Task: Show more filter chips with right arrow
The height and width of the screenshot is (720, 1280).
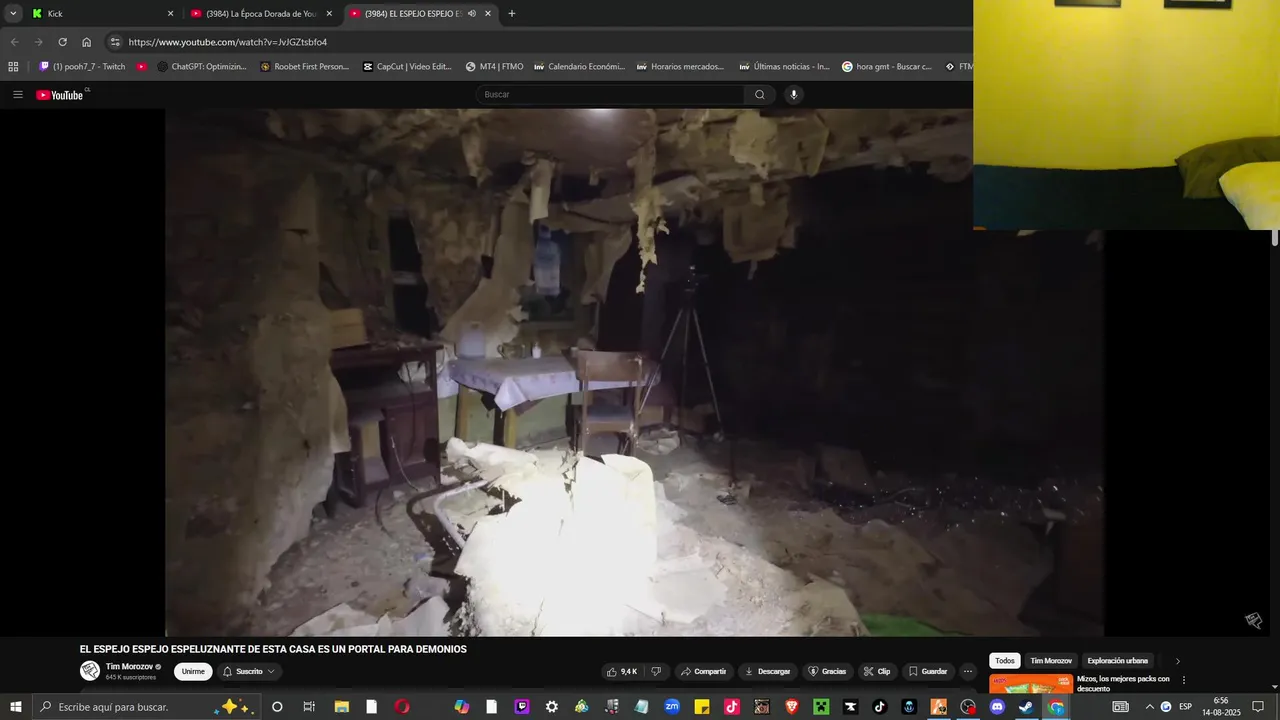Action: tap(1177, 661)
